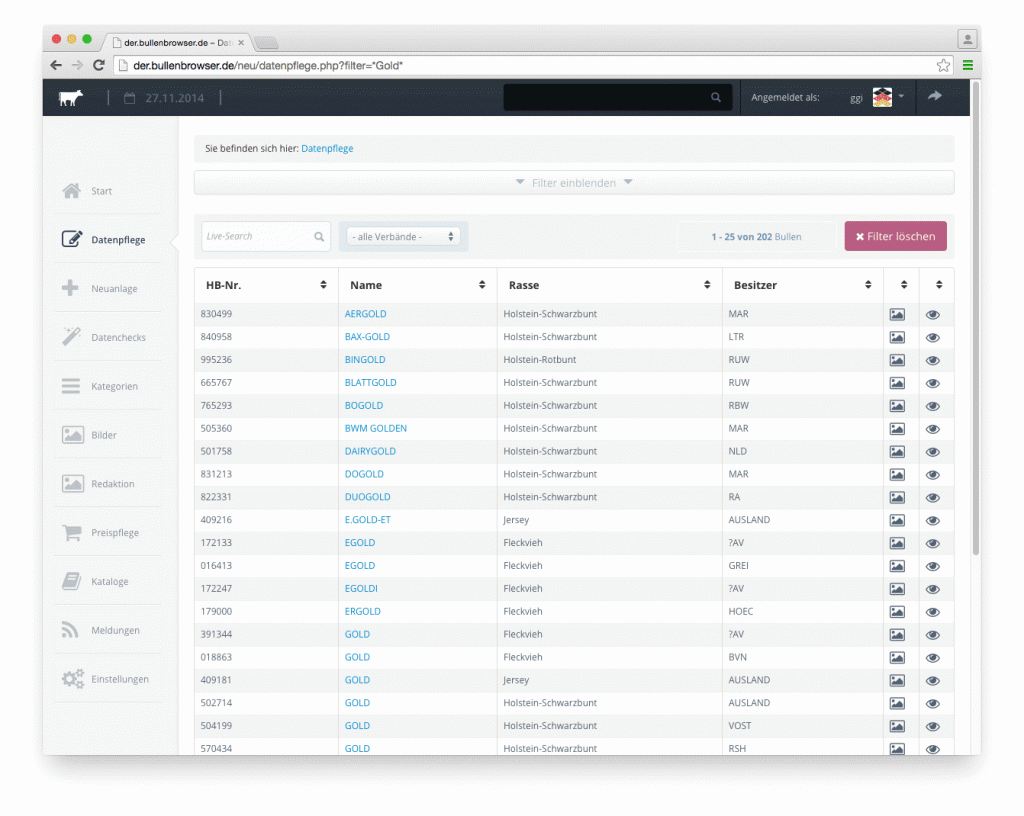Expand the 'Filter einblenden' panel
Image resolution: width=1024 pixels, height=816 pixels.
(x=573, y=183)
